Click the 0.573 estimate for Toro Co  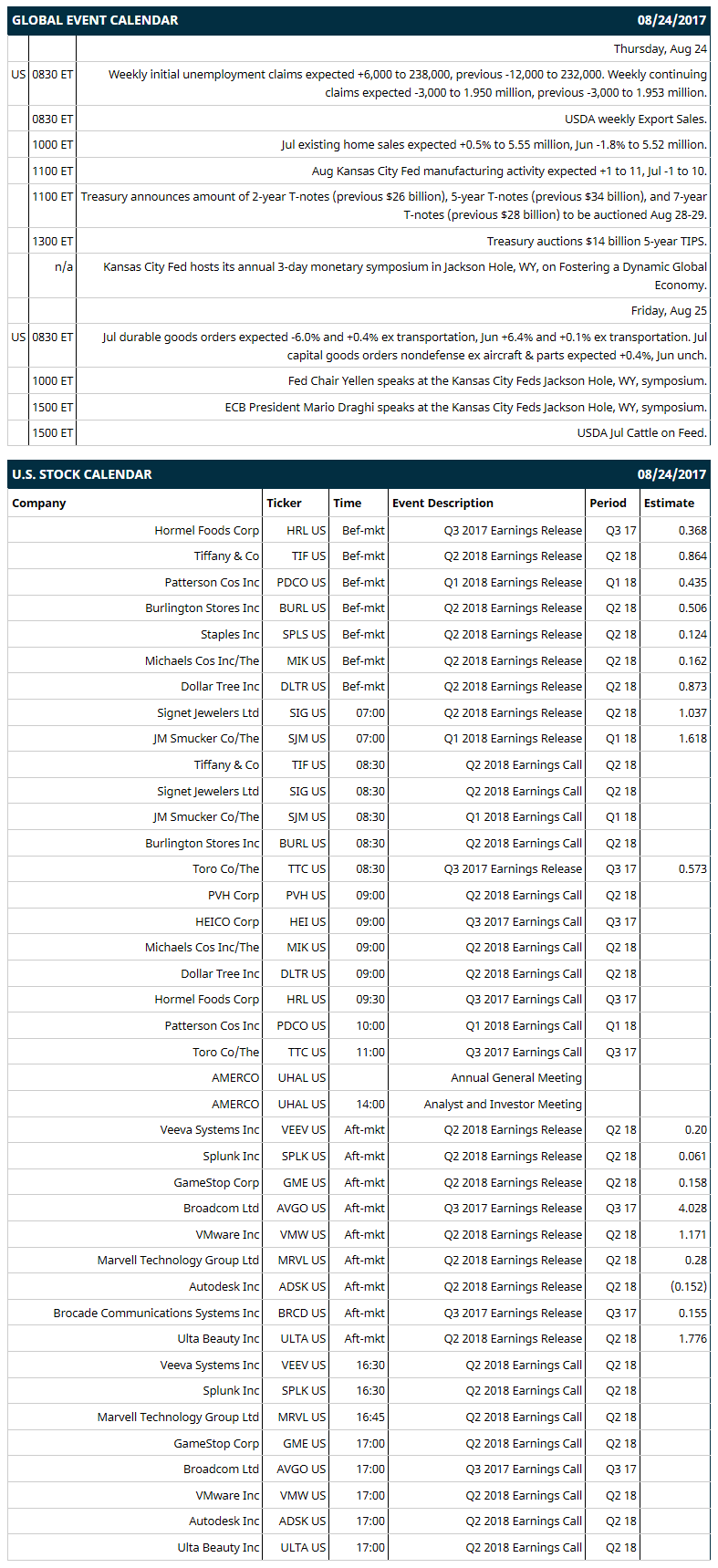tap(692, 868)
